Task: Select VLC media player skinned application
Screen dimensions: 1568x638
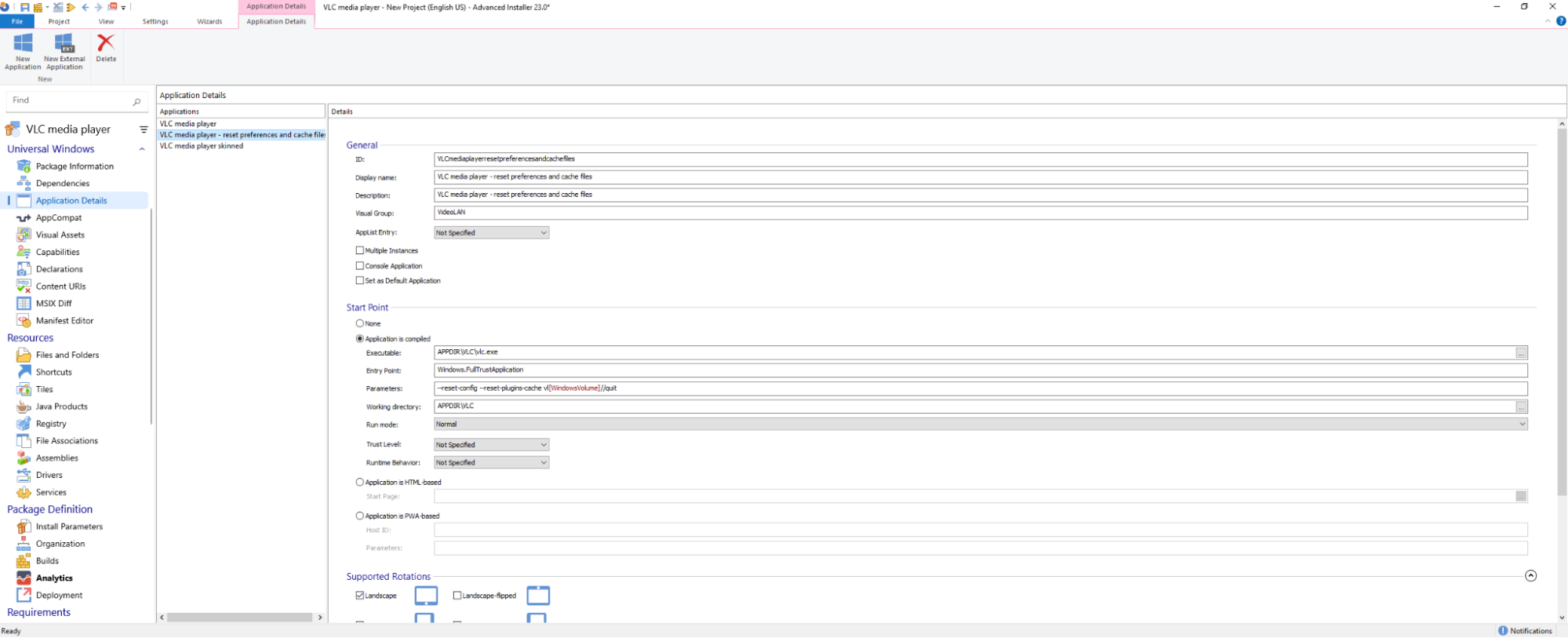Action: coord(202,146)
